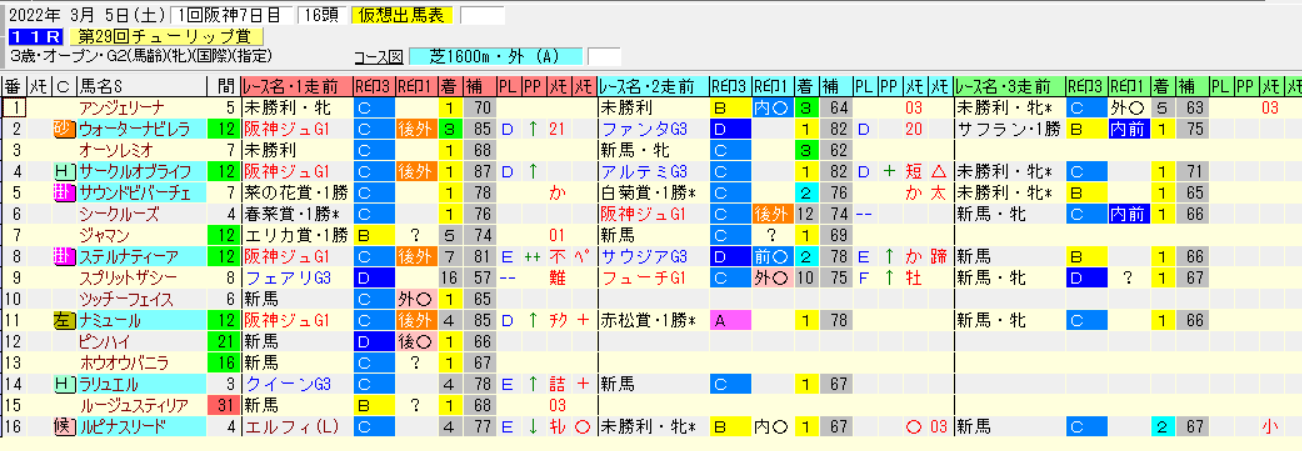The height and width of the screenshot is (451, 1302).
Task: Click the H badge beside ラリュエル
Action: (x=62, y=385)
